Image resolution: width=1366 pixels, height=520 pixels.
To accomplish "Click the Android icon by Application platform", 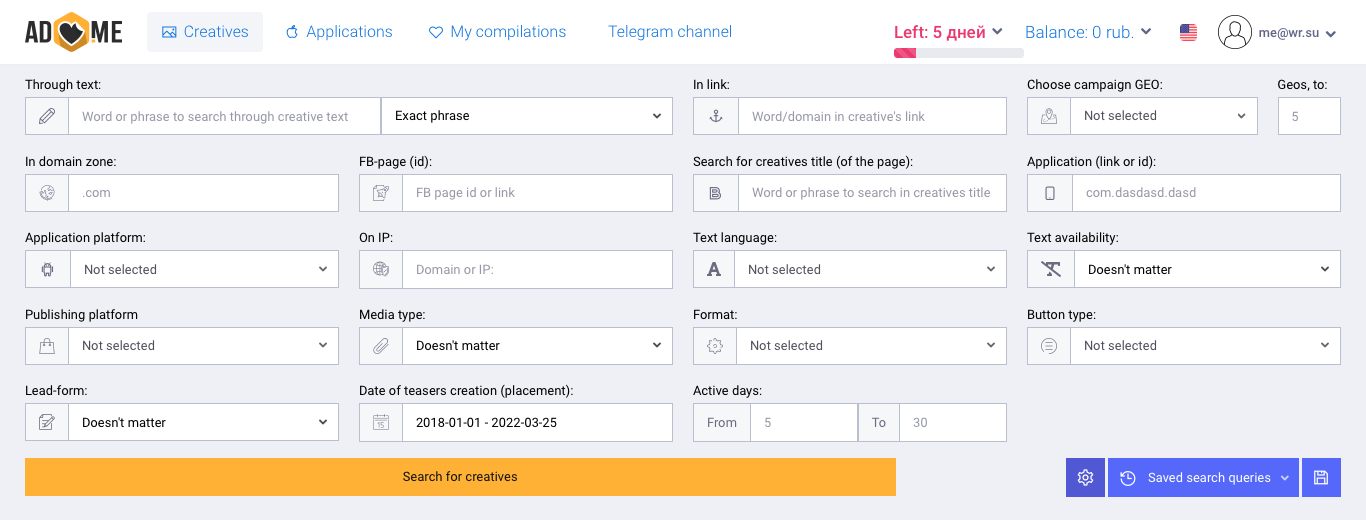I will pyautogui.click(x=47, y=269).
